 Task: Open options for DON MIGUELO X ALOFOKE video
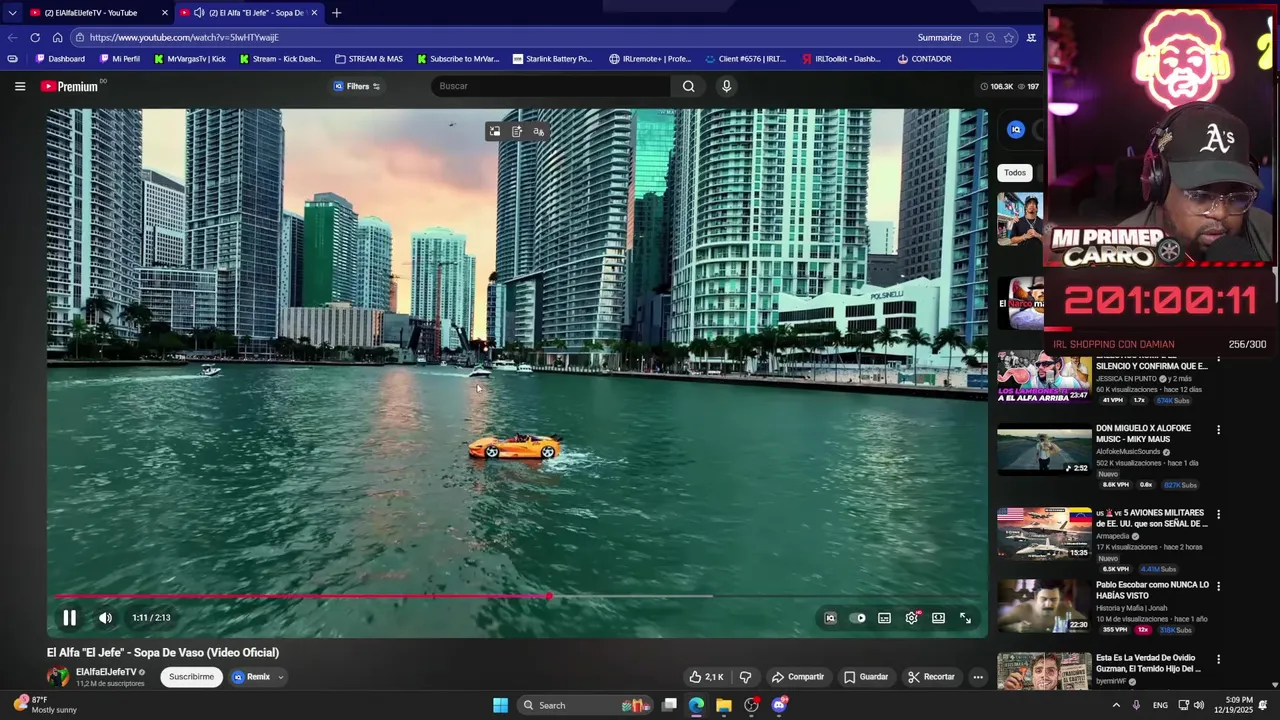point(1218,430)
